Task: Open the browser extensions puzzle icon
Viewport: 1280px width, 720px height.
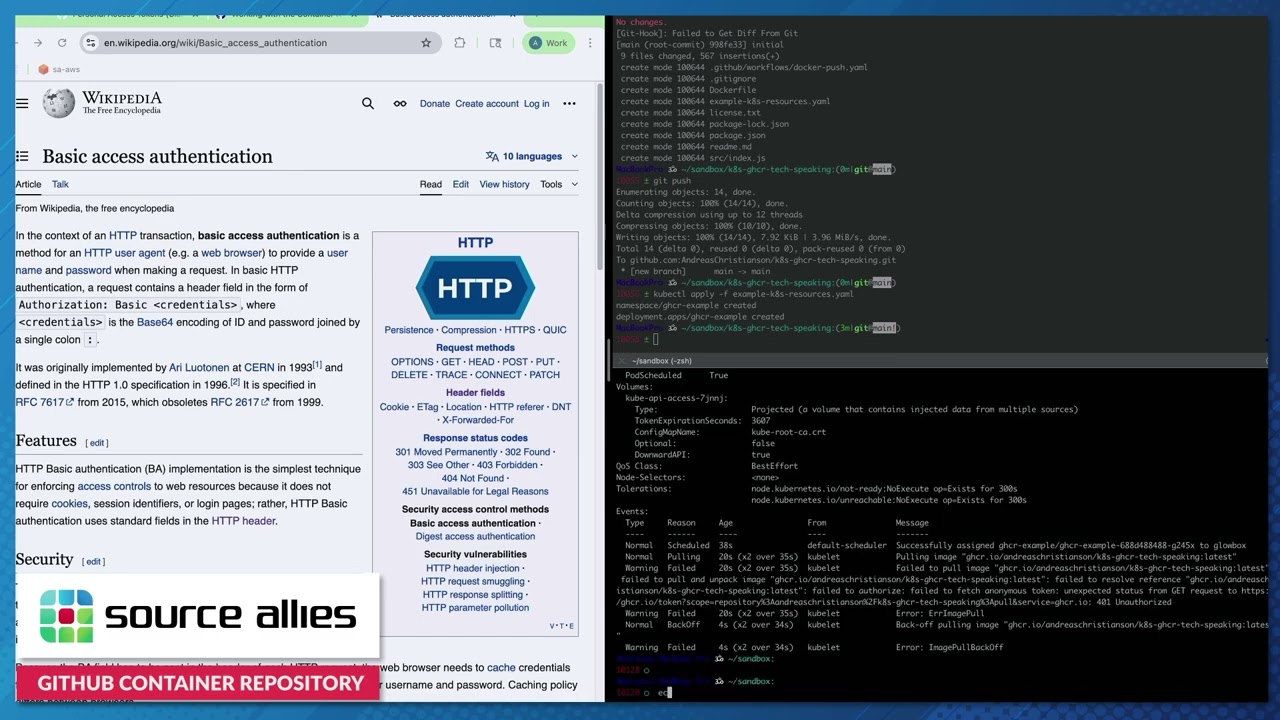Action: click(459, 43)
